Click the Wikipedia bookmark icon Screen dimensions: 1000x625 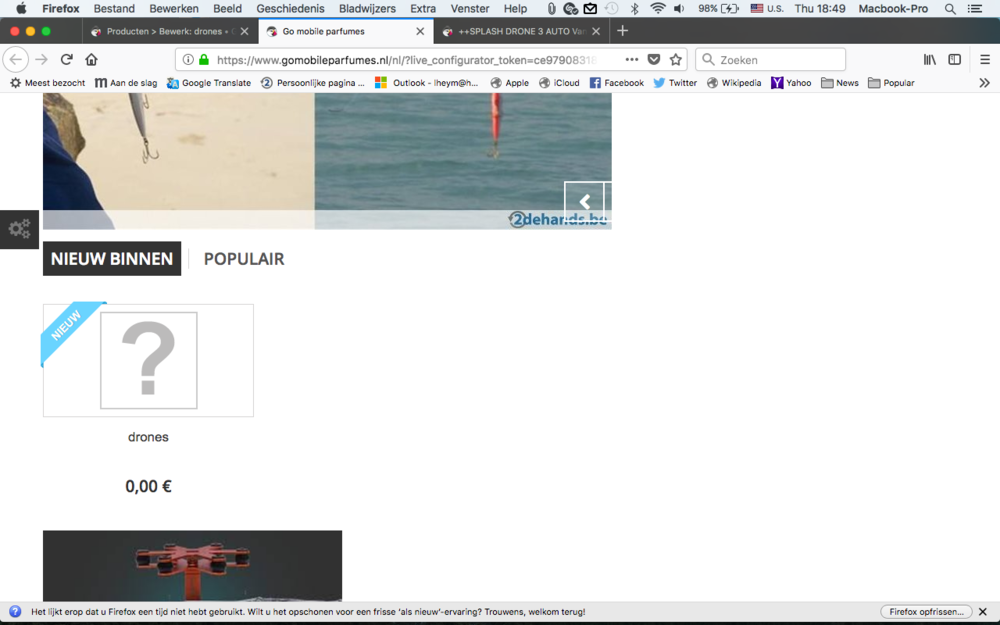pyautogui.click(x=714, y=82)
